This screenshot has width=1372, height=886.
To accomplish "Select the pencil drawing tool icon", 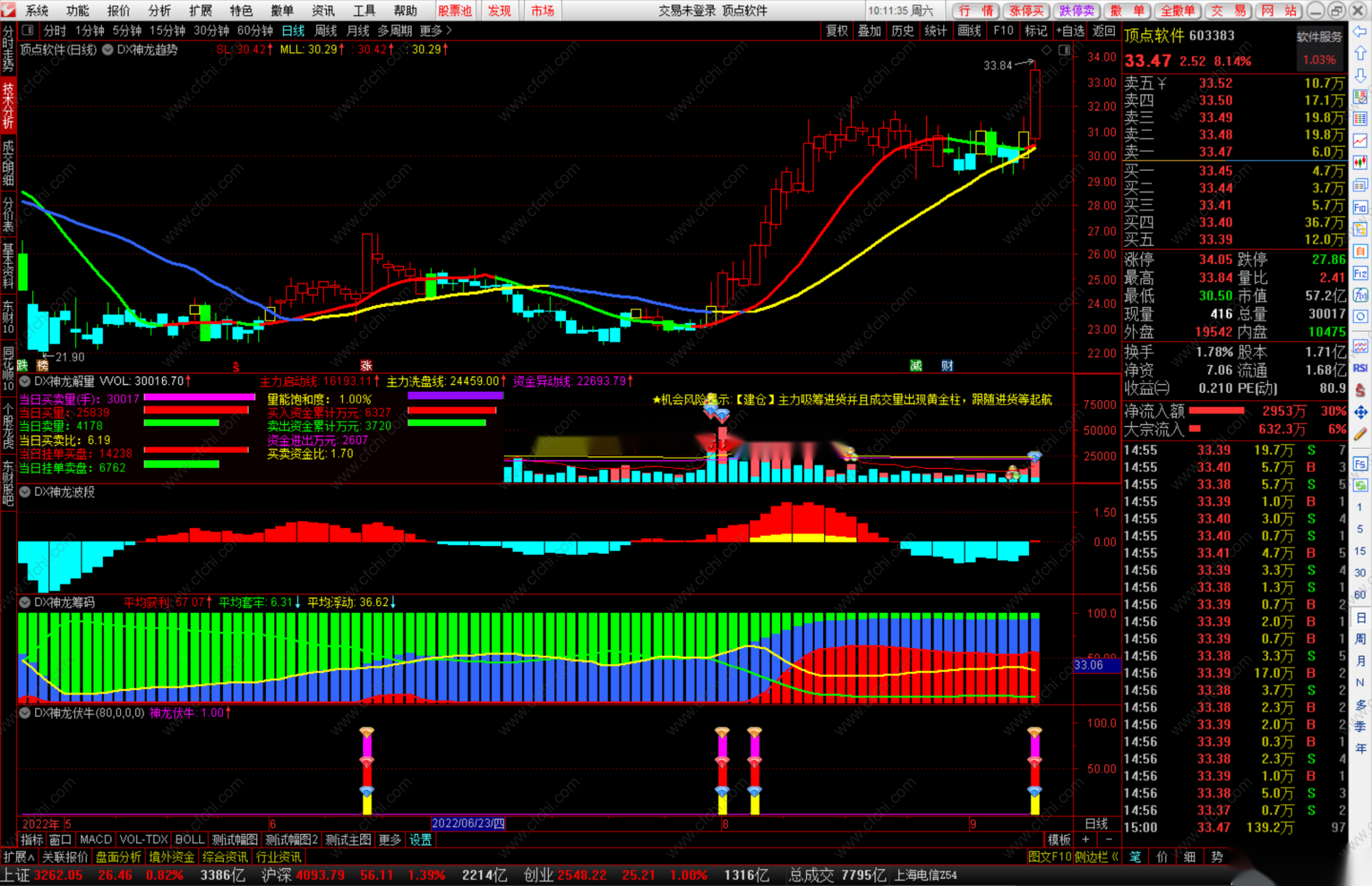I will (1360, 434).
